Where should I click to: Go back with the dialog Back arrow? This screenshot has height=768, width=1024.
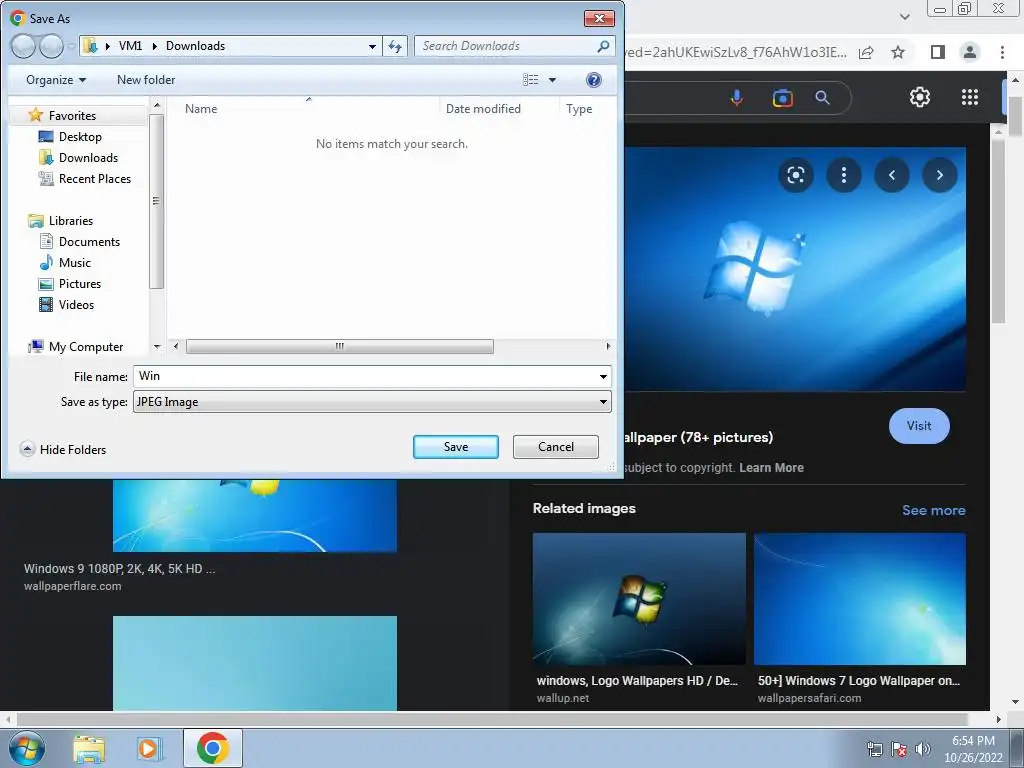coord(24,46)
